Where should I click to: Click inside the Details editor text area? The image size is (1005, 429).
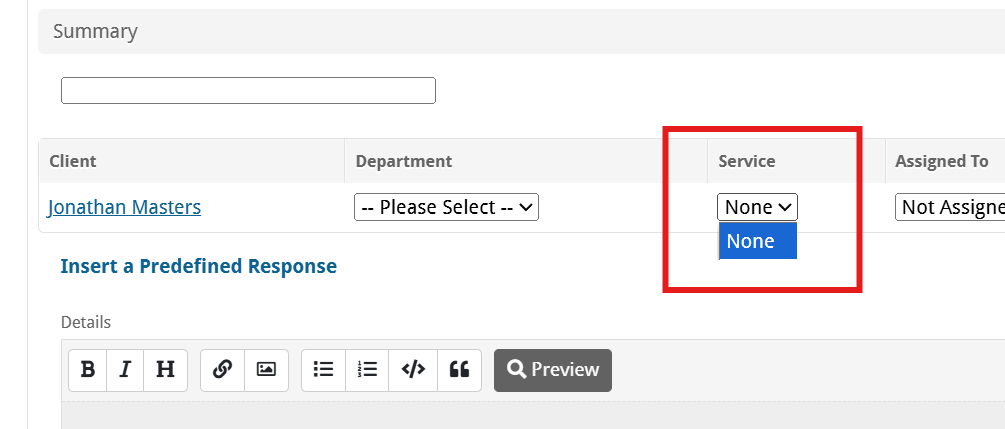[x=533, y=416]
